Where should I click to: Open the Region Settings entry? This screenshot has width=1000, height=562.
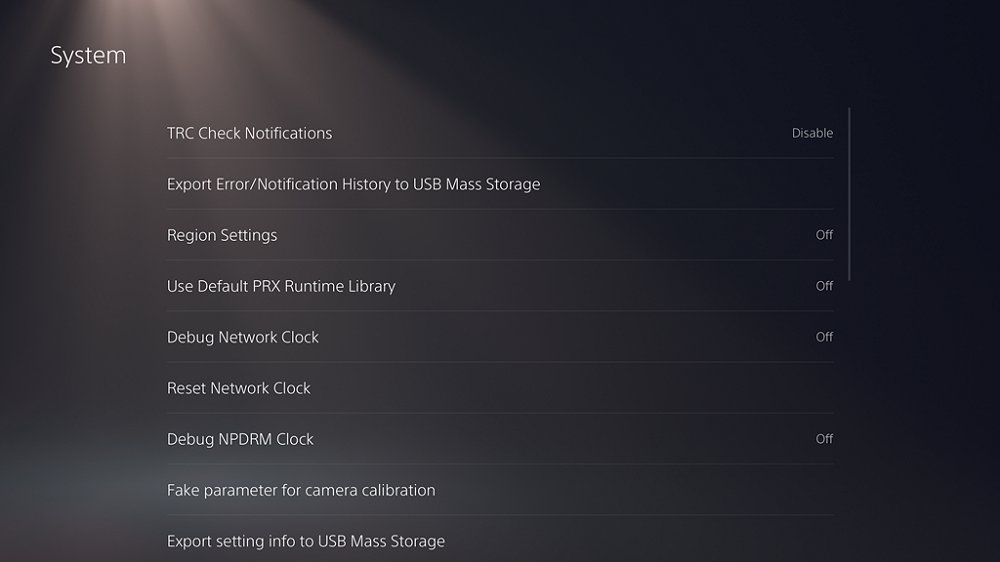pyautogui.click(x=222, y=235)
